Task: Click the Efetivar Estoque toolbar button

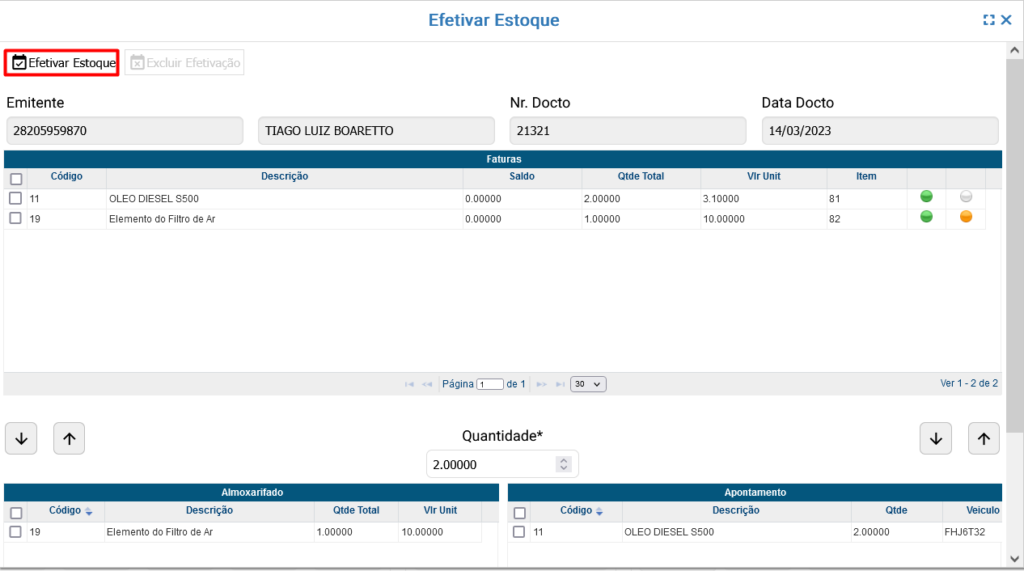Action: (x=63, y=63)
